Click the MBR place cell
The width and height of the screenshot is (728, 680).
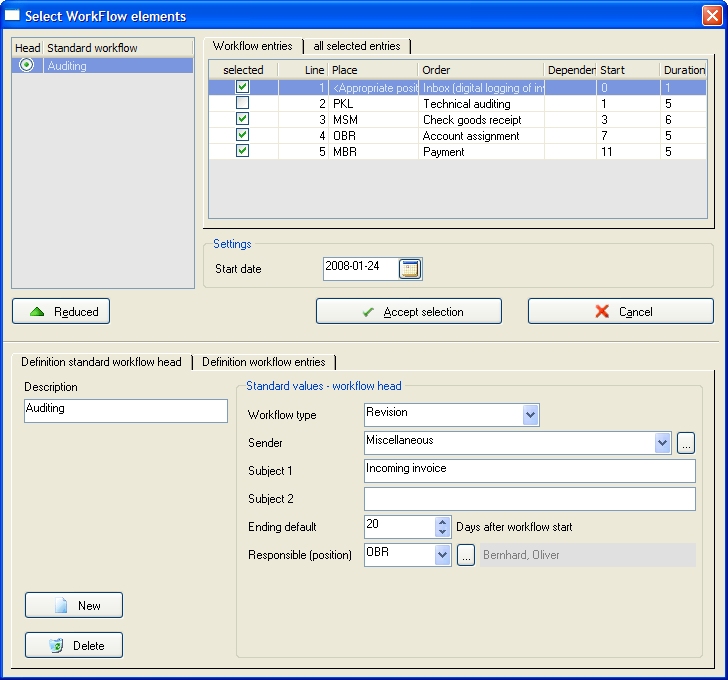[x=373, y=152]
